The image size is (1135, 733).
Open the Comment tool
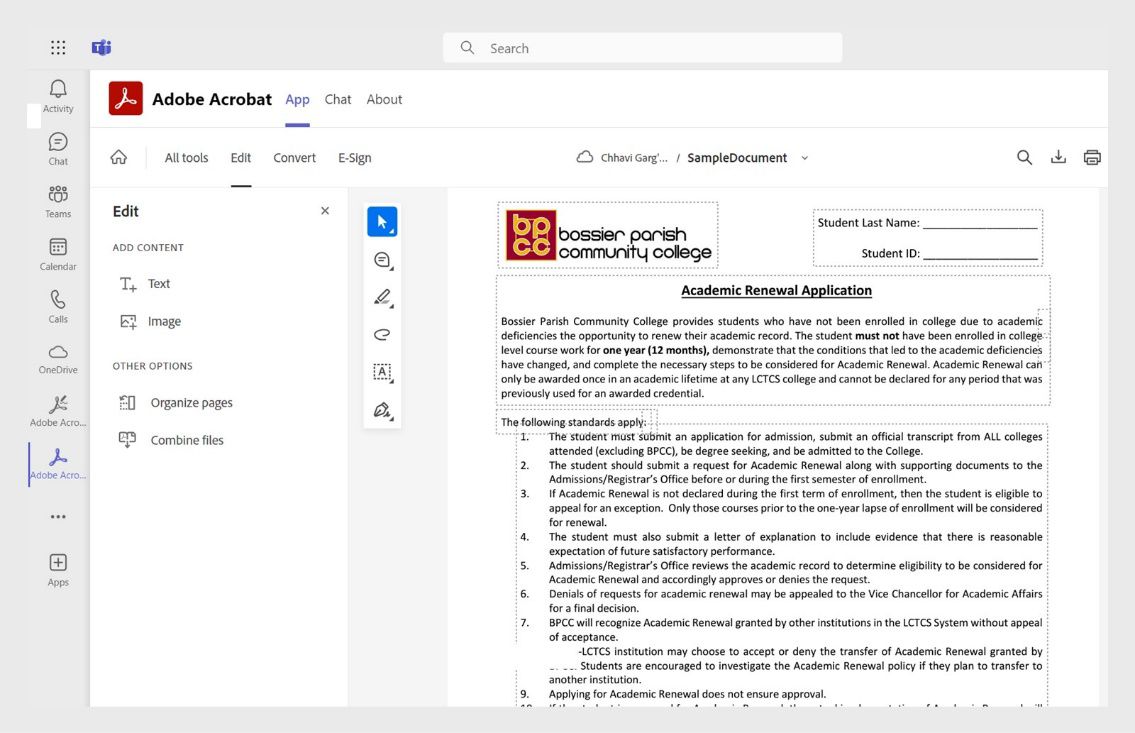click(x=380, y=258)
